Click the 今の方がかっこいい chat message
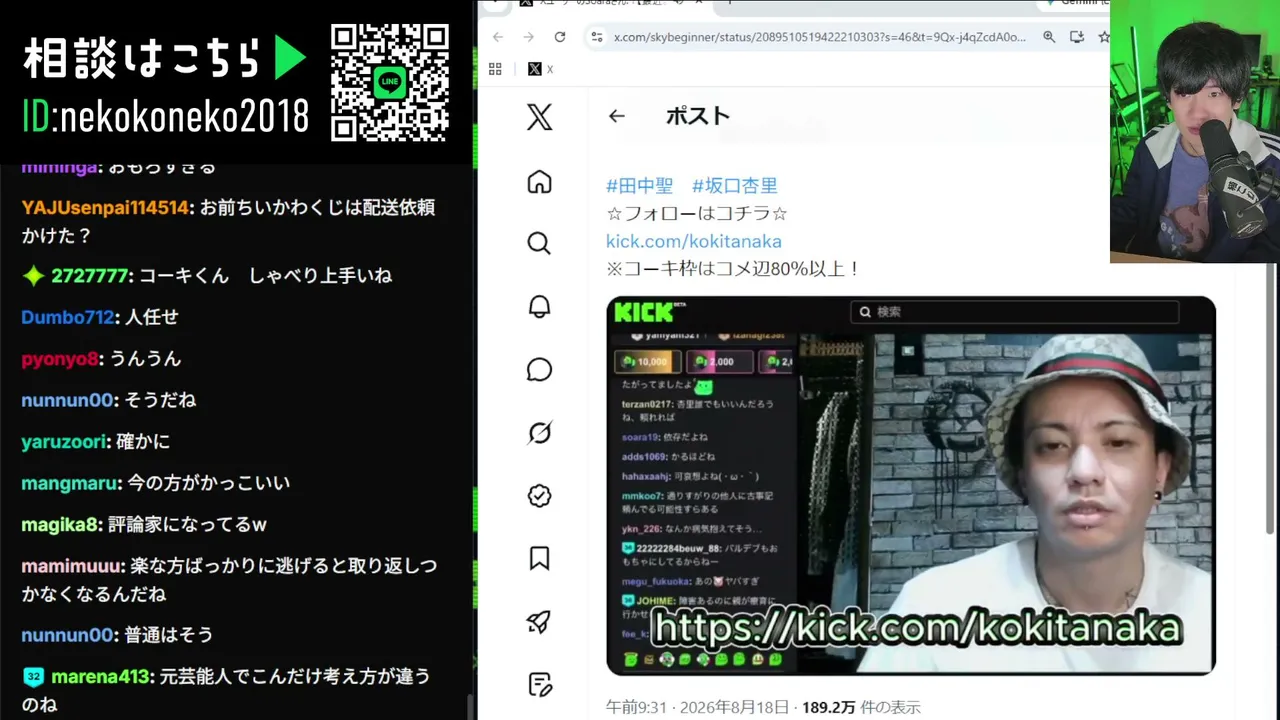Viewport: 1280px width, 720px height. tap(209, 483)
